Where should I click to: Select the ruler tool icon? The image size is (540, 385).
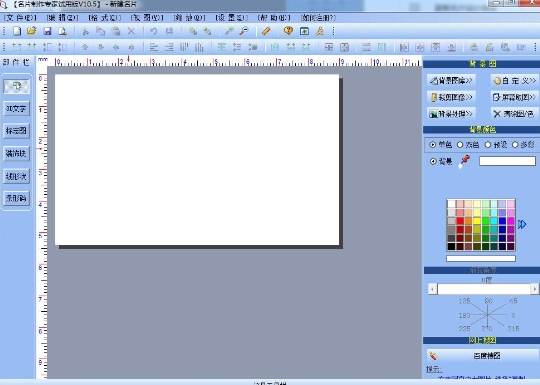click(x=266, y=31)
